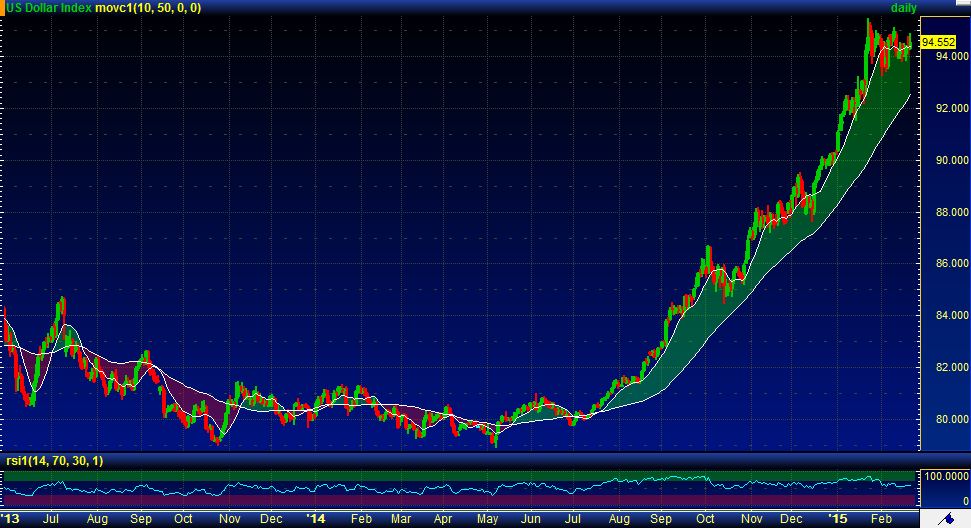
Task: Open the daily timeframe selector
Action: coord(904,8)
